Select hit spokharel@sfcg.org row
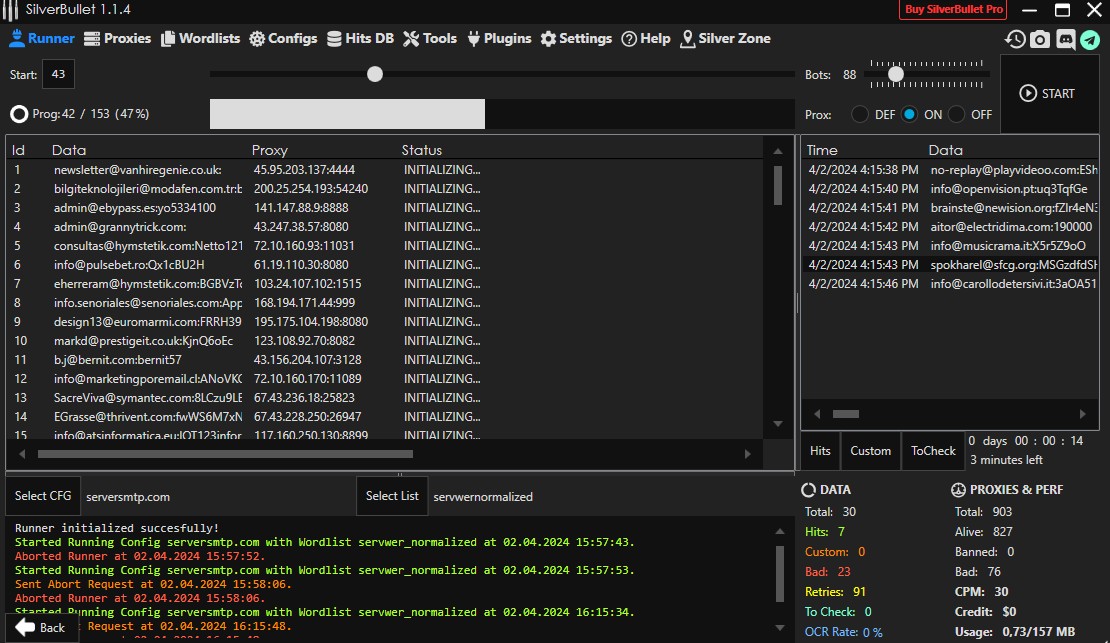The width and height of the screenshot is (1110, 643). click(x=951, y=265)
